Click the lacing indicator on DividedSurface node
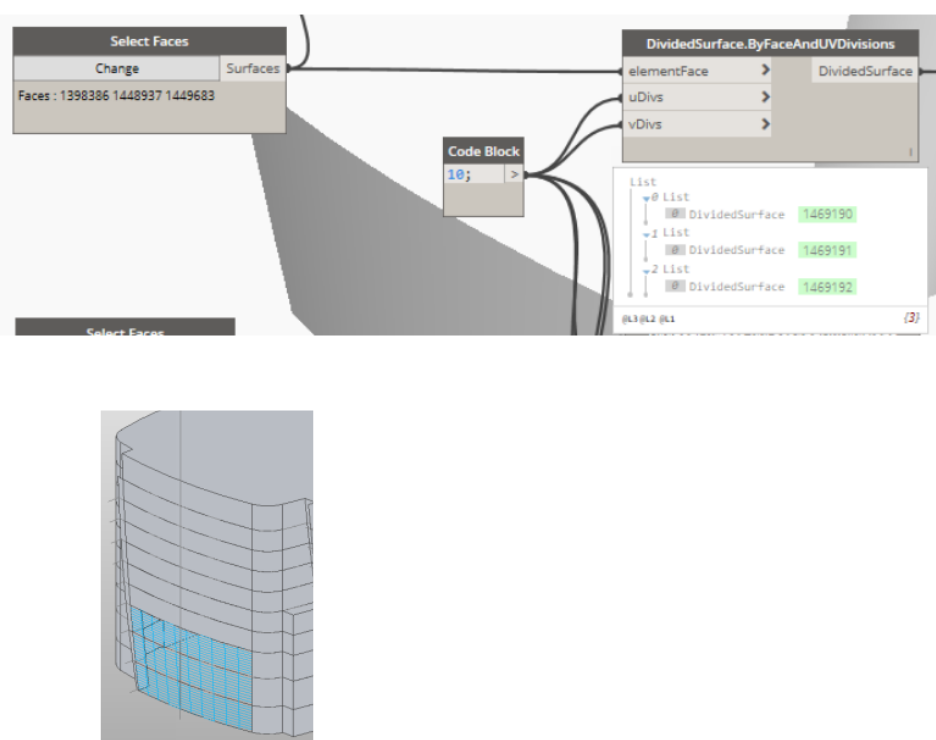 (910, 152)
